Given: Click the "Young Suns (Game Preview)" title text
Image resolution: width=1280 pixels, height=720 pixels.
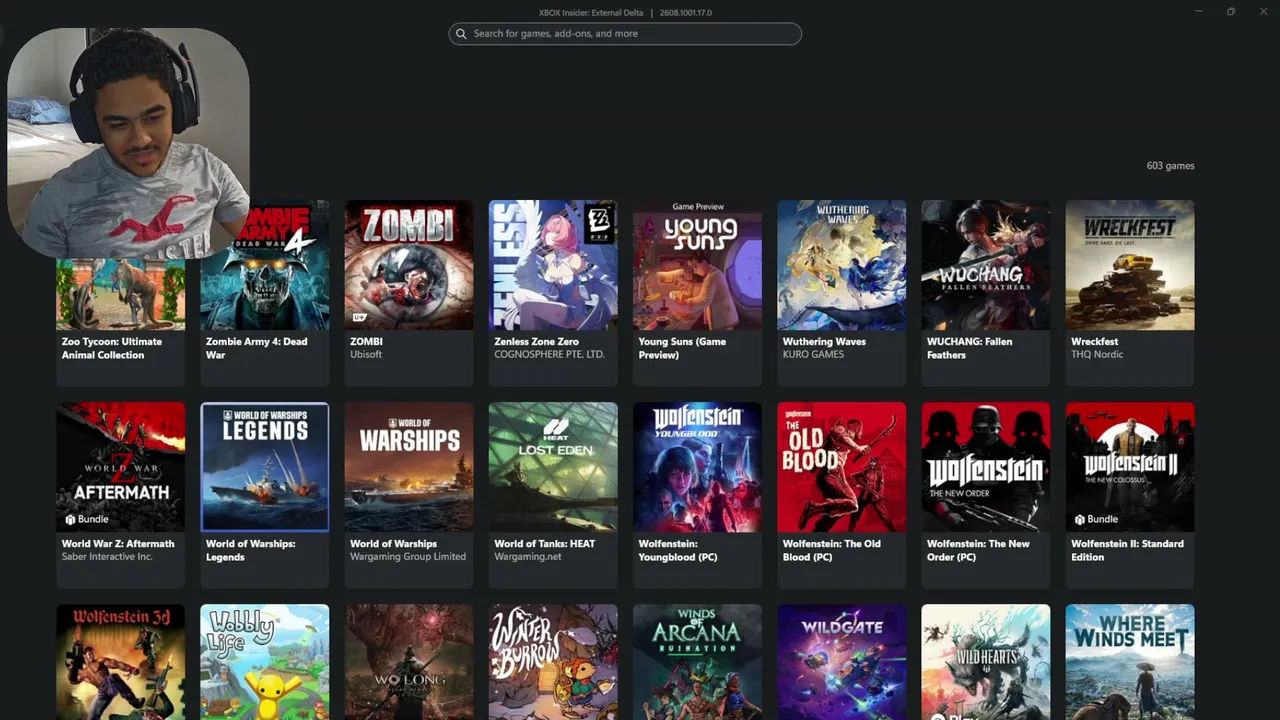Looking at the screenshot, I should click(682, 348).
